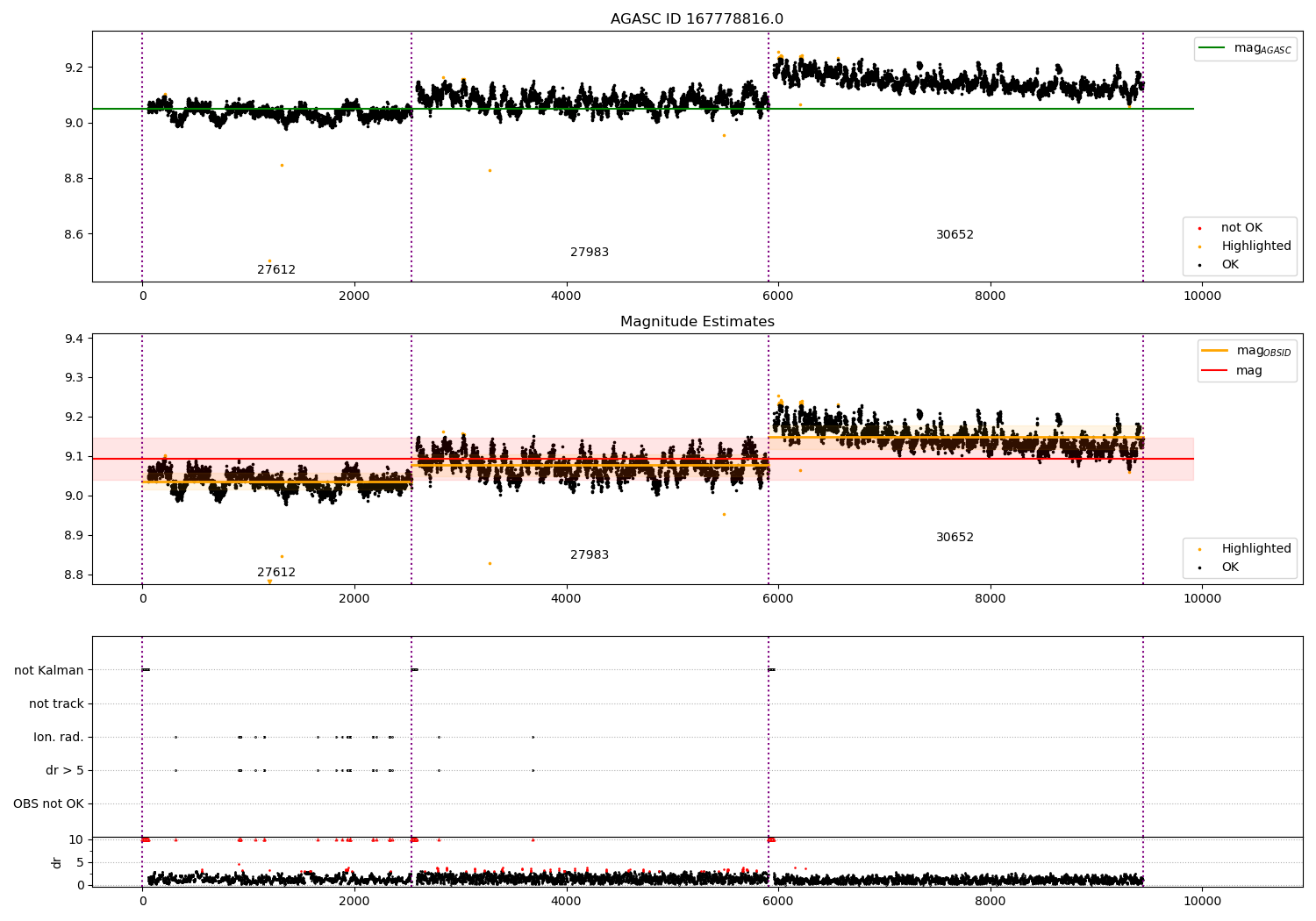Click "Highlighted" in the Magnitude Estimates legend
The width and height of the screenshot is (1316, 921).
(x=1256, y=549)
